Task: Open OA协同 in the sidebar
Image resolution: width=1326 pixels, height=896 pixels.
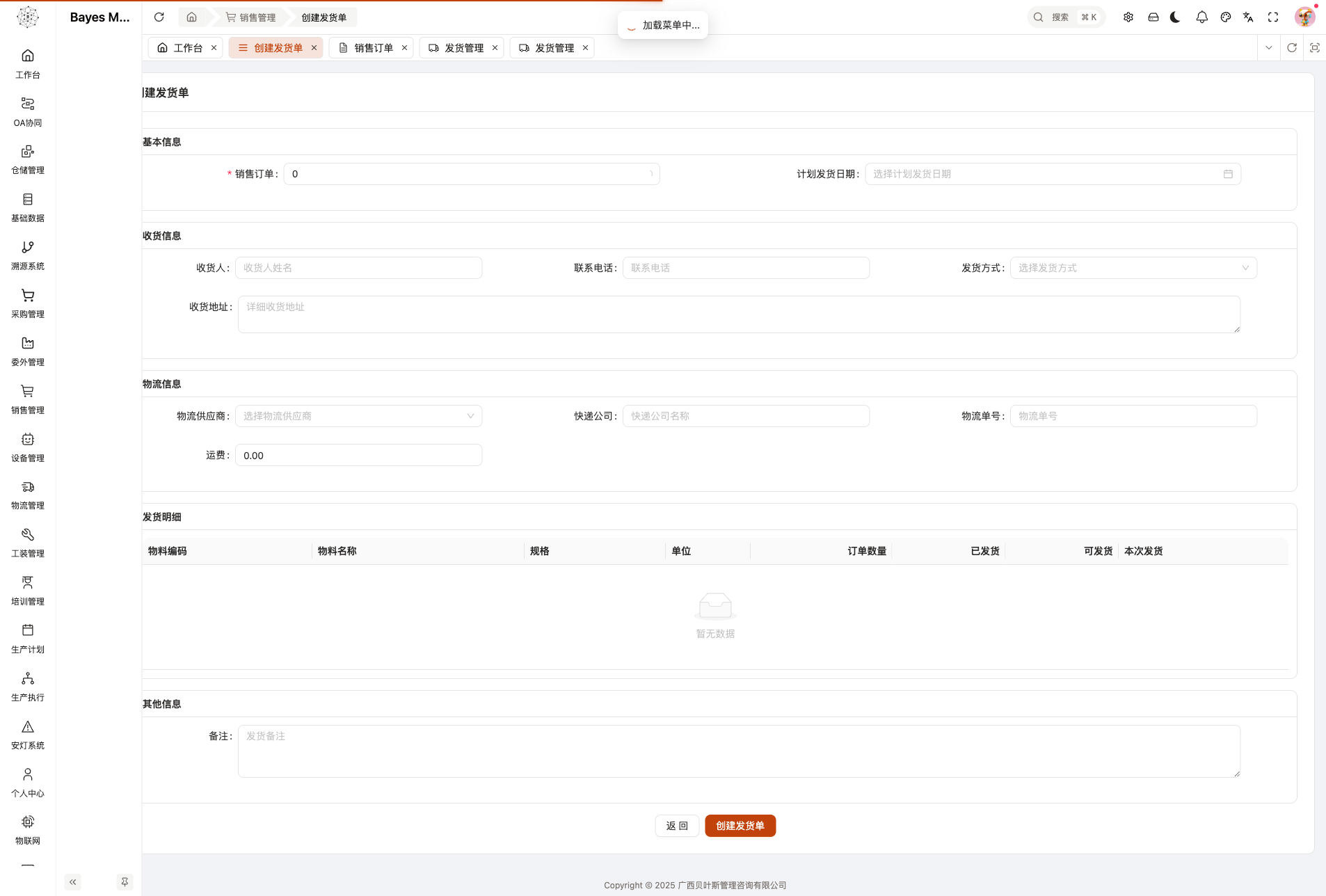Action: click(x=28, y=111)
